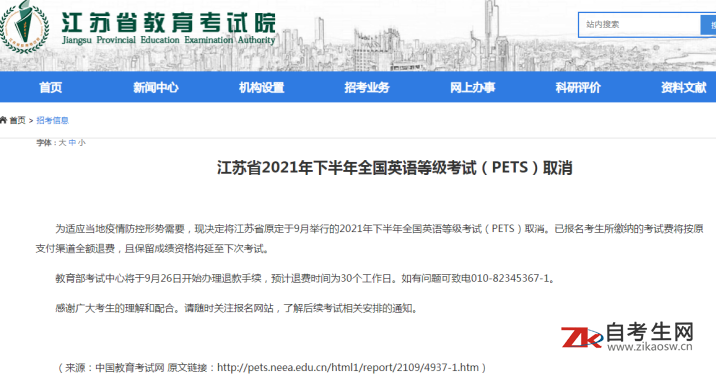Image resolution: width=717 pixels, height=376 pixels.
Task: Open the 新闻中心 navigation menu
Action: [x=156, y=87]
